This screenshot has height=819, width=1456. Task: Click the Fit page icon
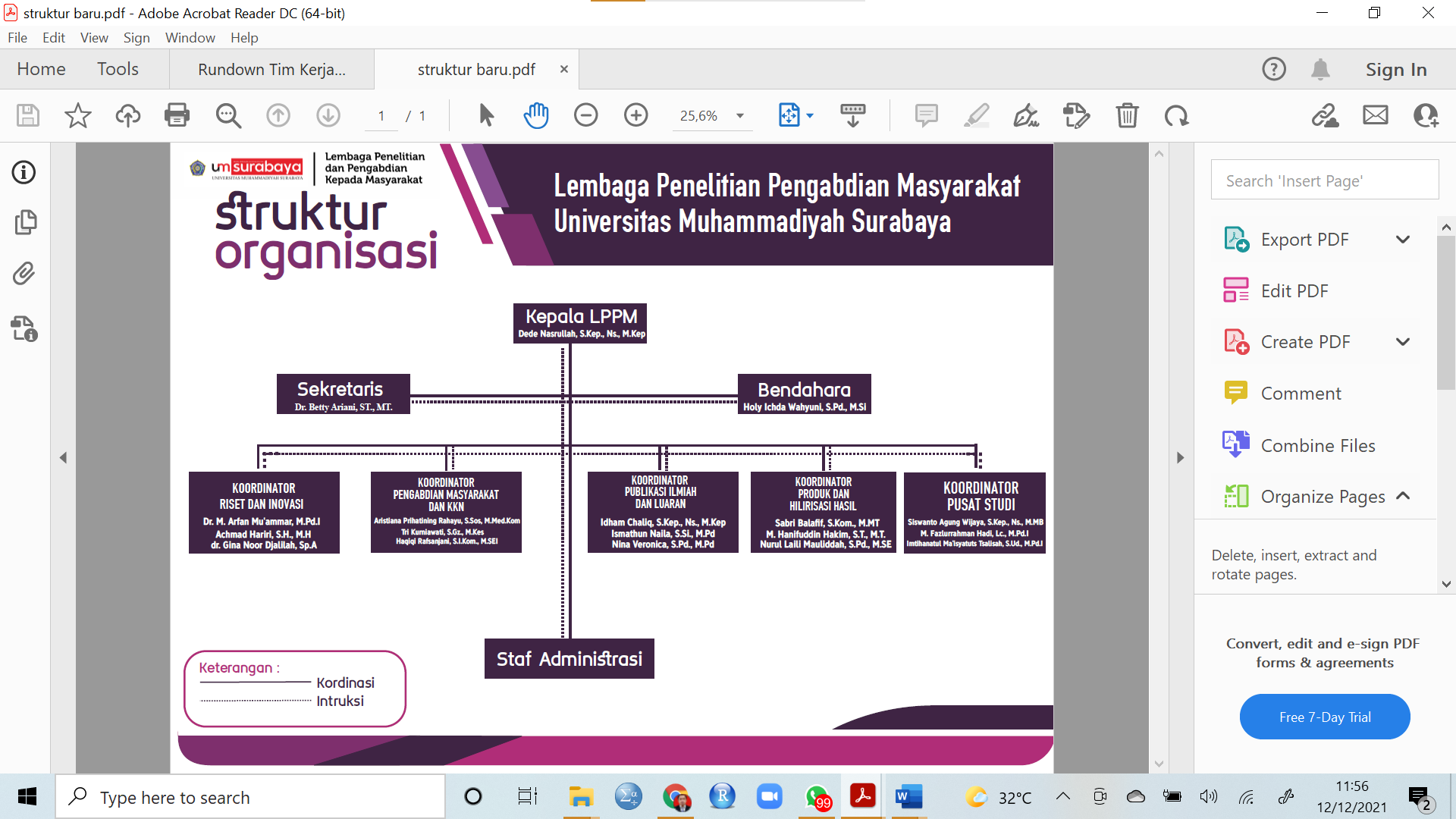789,115
